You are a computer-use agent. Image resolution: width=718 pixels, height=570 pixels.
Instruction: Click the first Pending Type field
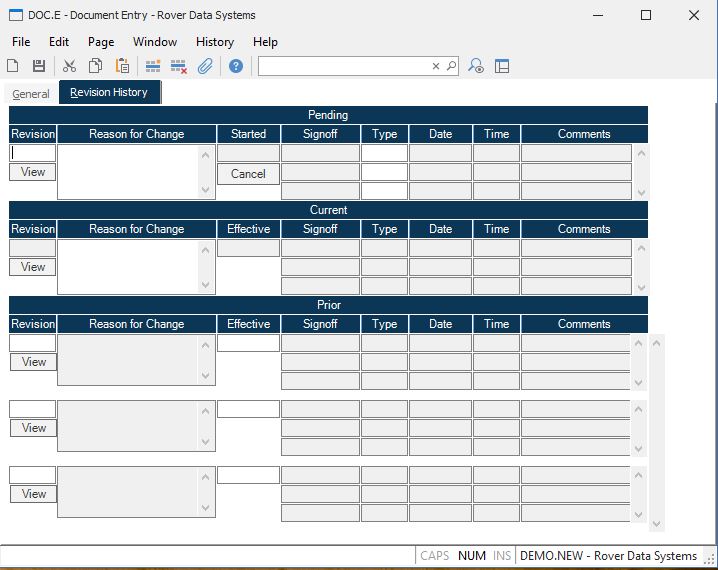(384, 153)
